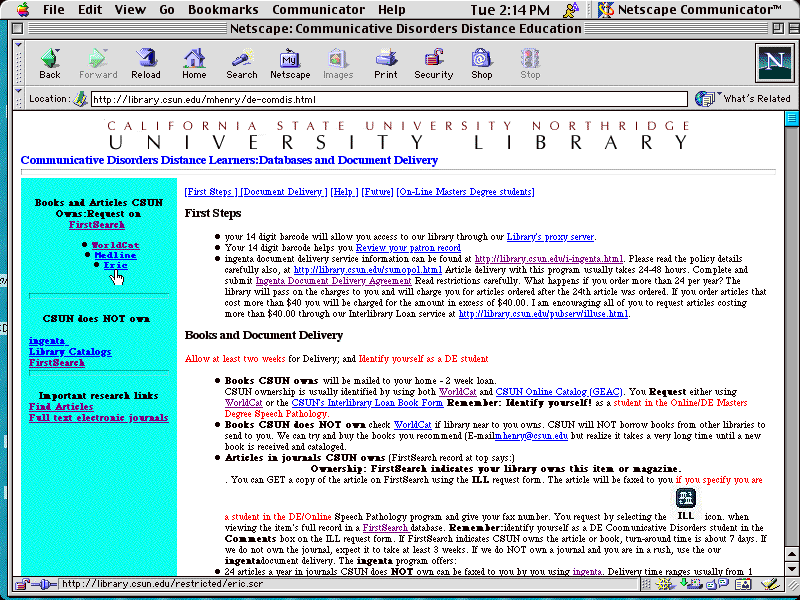Open the Security info toolbar button
This screenshot has width=800, height=600.
point(434,63)
